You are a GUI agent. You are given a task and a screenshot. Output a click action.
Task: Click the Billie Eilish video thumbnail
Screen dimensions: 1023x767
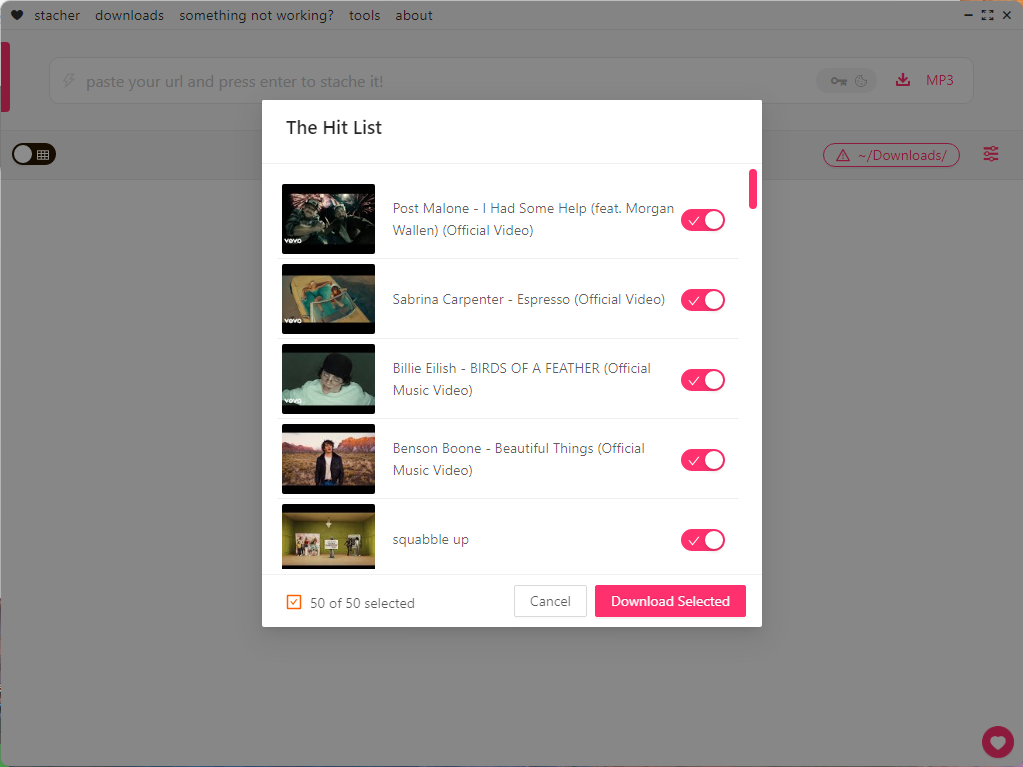[x=328, y=379]
